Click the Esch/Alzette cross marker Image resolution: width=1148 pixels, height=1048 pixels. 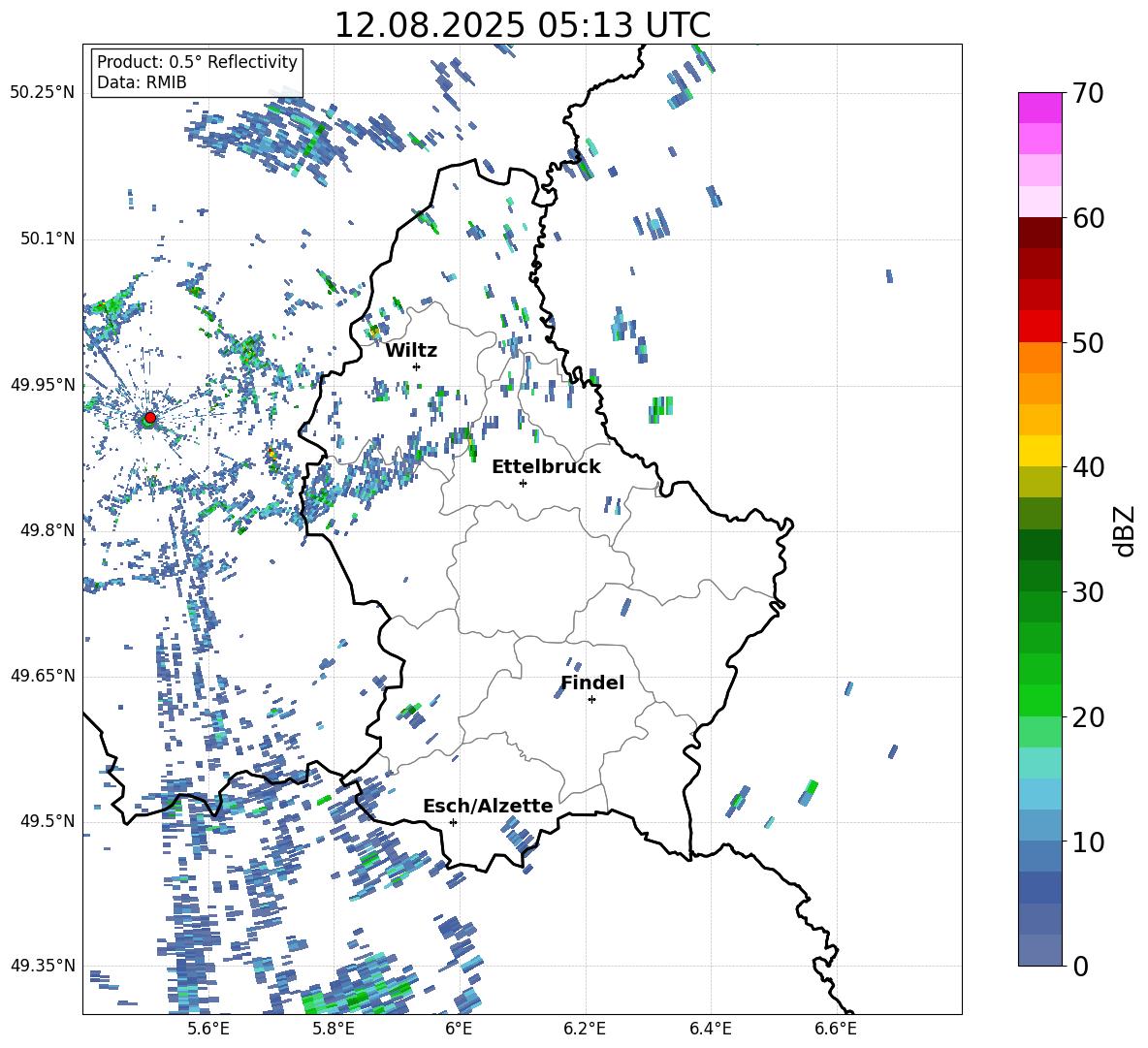453,822
